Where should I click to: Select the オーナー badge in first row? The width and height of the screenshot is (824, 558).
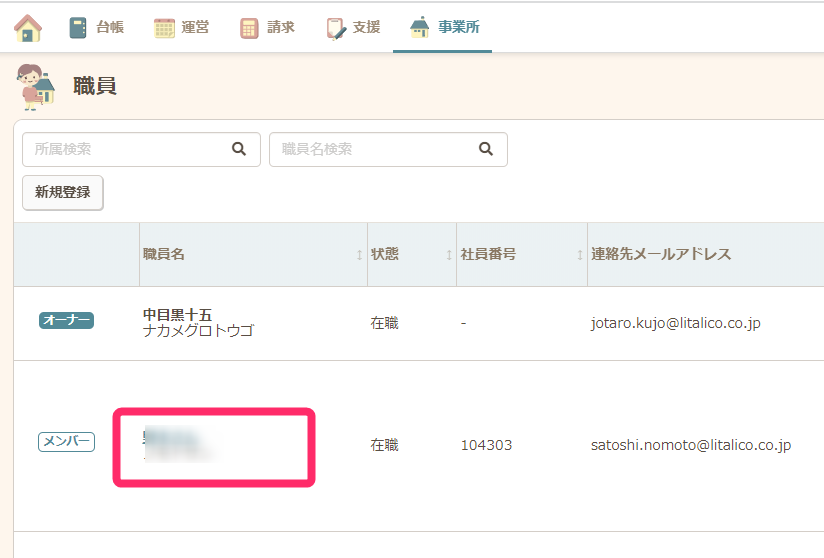click(x=66, y=321)
